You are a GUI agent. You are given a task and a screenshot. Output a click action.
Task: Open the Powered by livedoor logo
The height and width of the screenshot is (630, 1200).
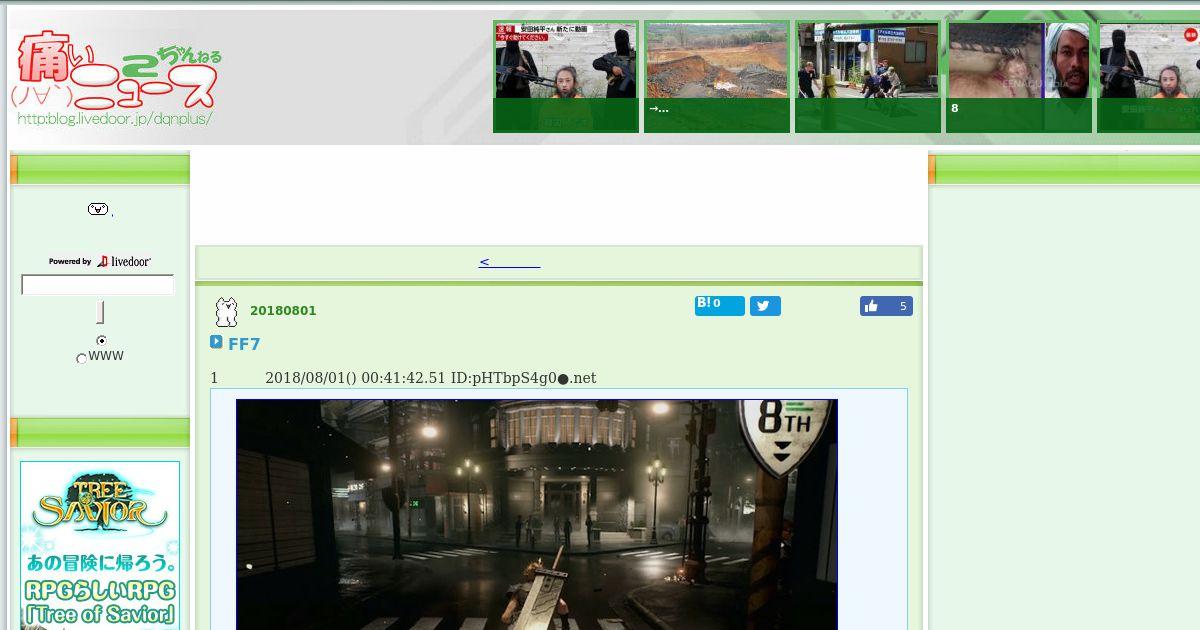100,261
